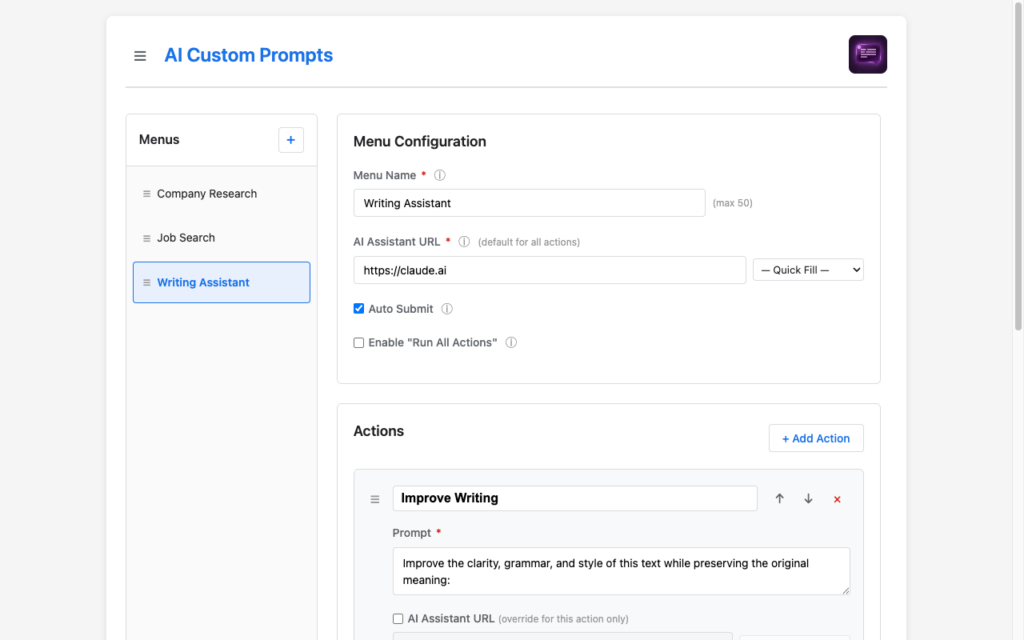The width and height of the screenshot is (1024, 640).
Task: Click the Menus sidebar heading
Action: tap(159, 140)
